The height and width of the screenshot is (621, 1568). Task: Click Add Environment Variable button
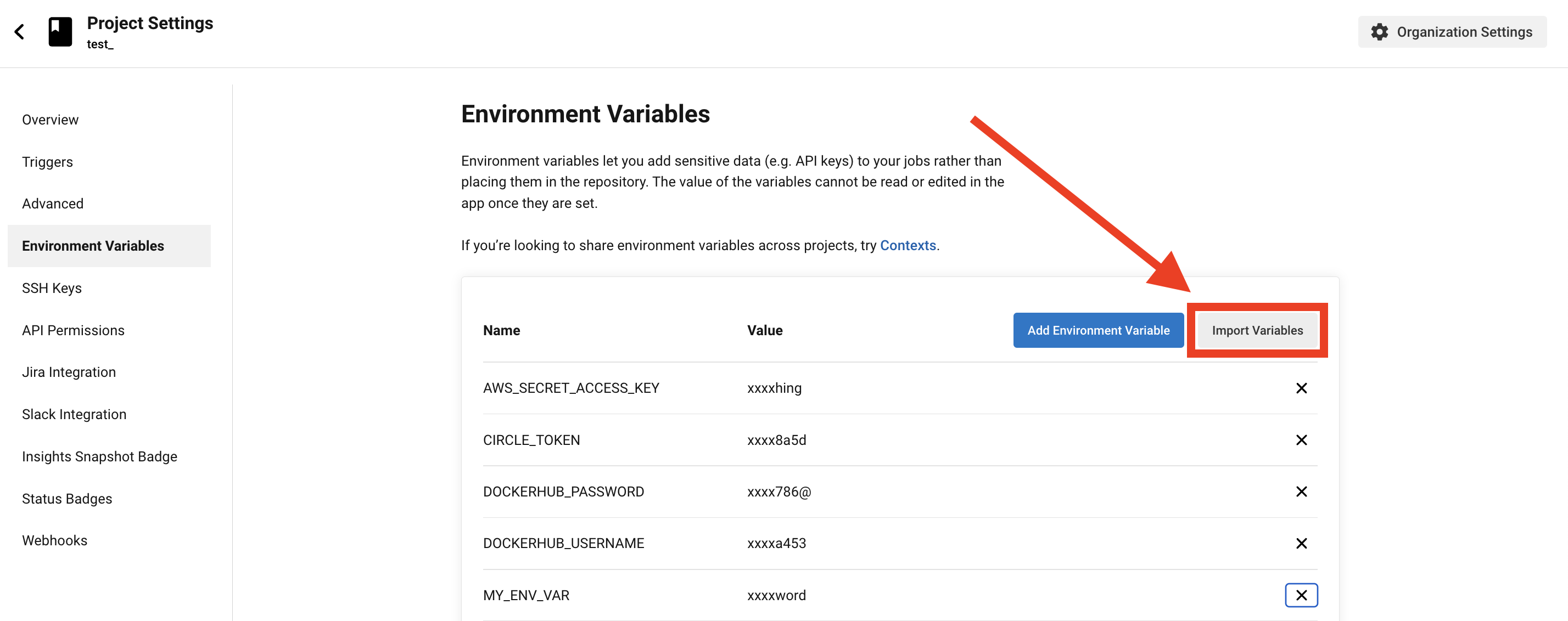(x=1098, y=330)
